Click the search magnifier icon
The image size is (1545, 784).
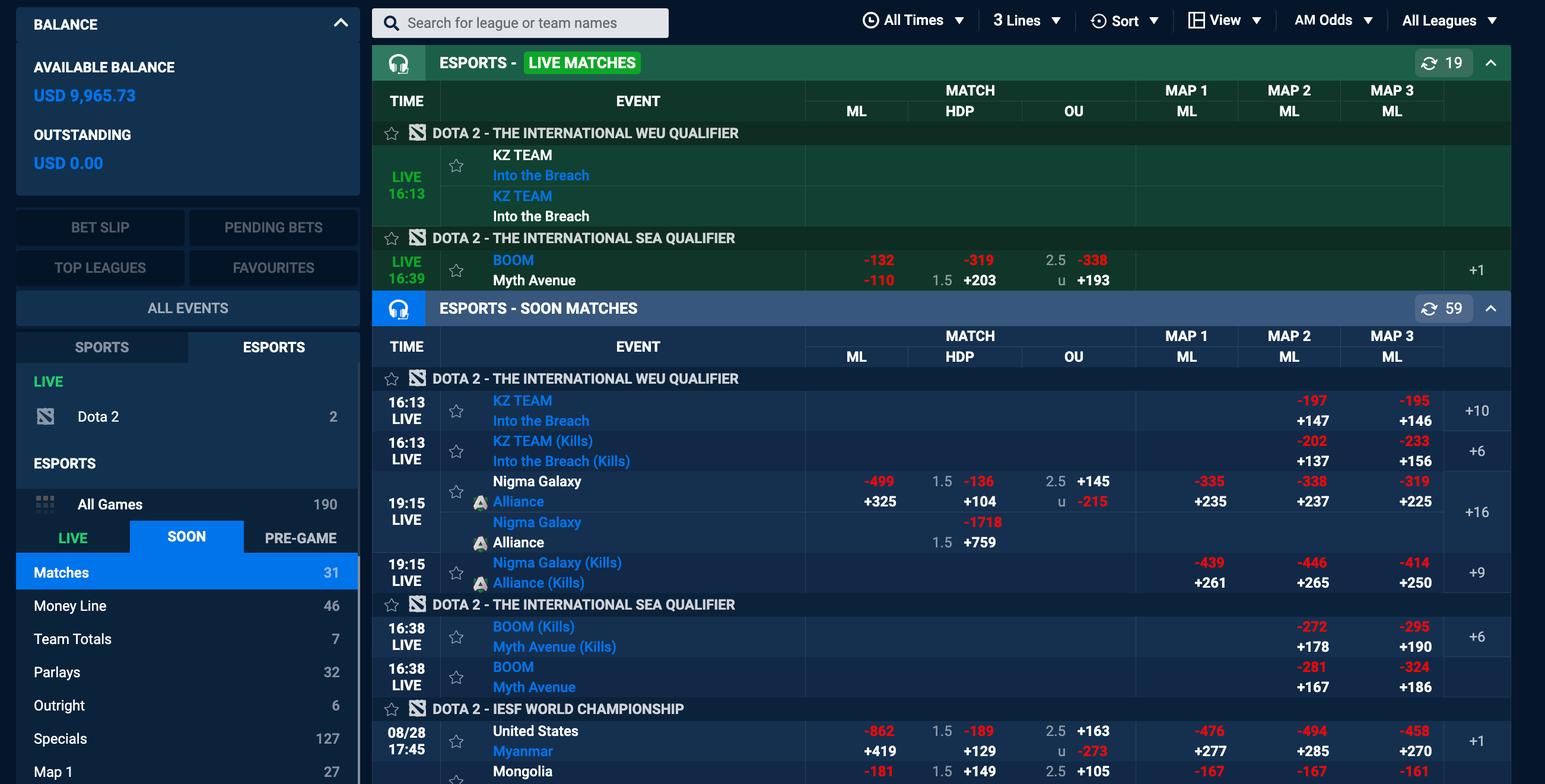(391, 23)
